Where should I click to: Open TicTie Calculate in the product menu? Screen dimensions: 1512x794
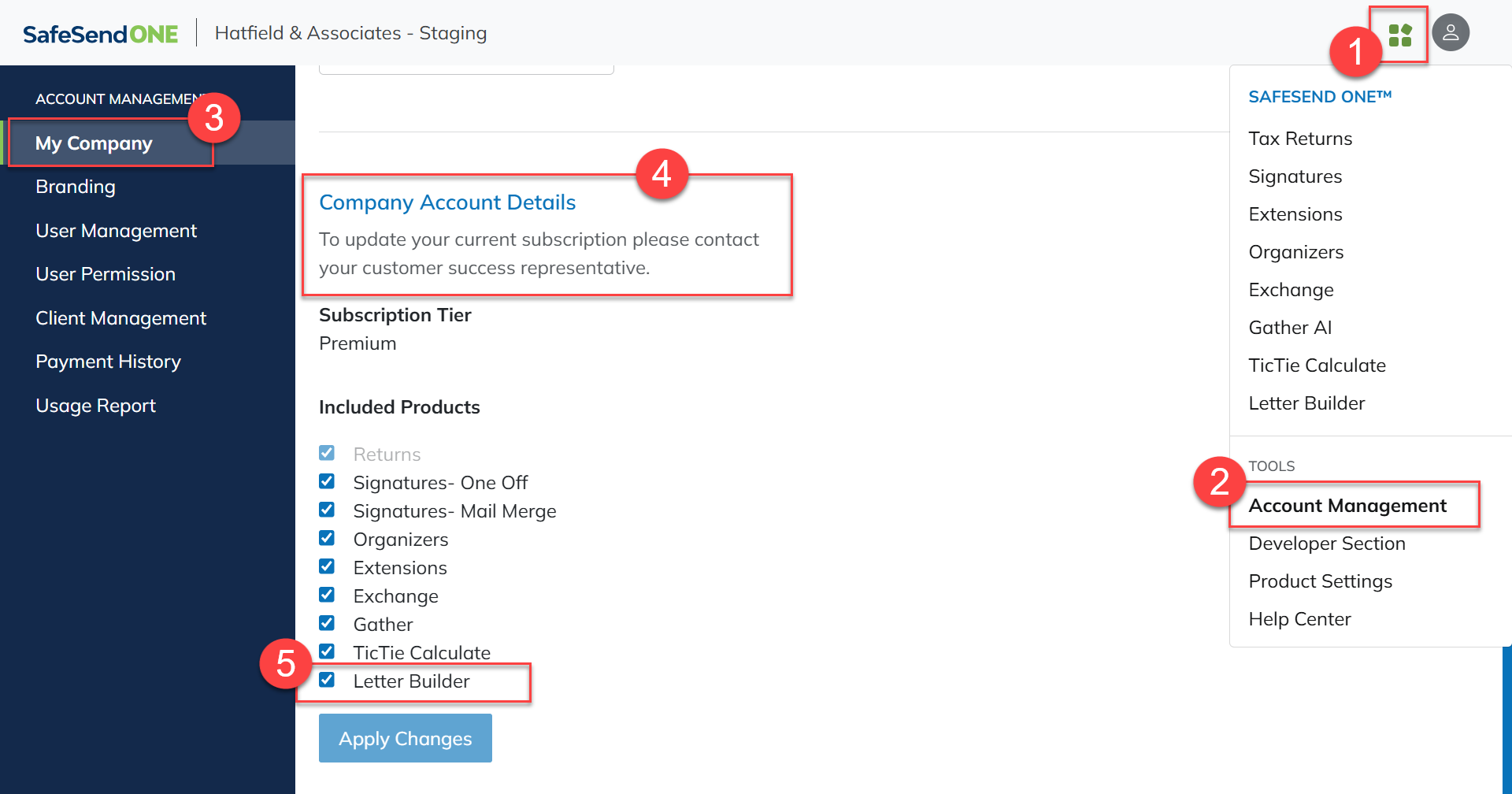click(x=1317, y=365)
